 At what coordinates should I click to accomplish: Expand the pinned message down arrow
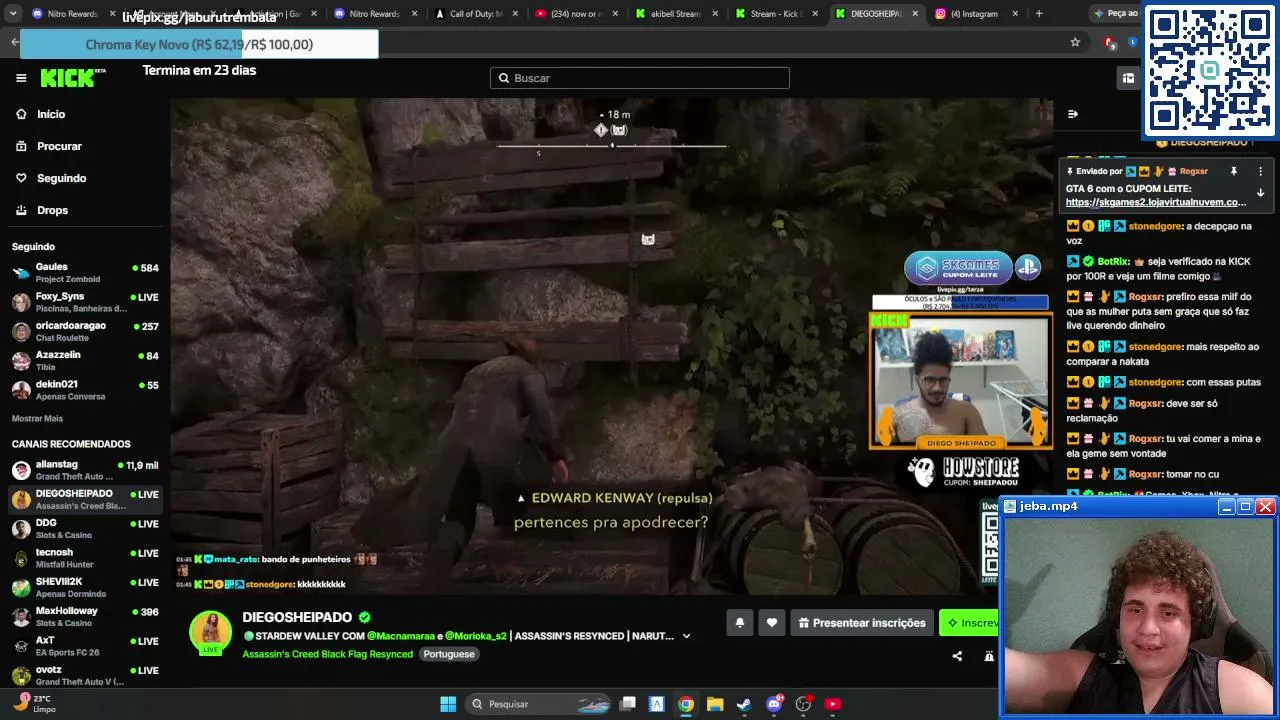(x=1260, y=193)
